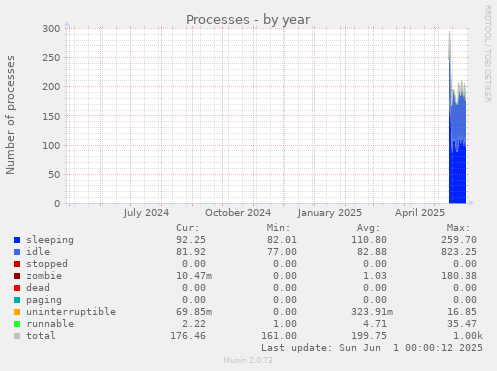
Task: Click the 'paging' legend label
Action: coord(44,300)
